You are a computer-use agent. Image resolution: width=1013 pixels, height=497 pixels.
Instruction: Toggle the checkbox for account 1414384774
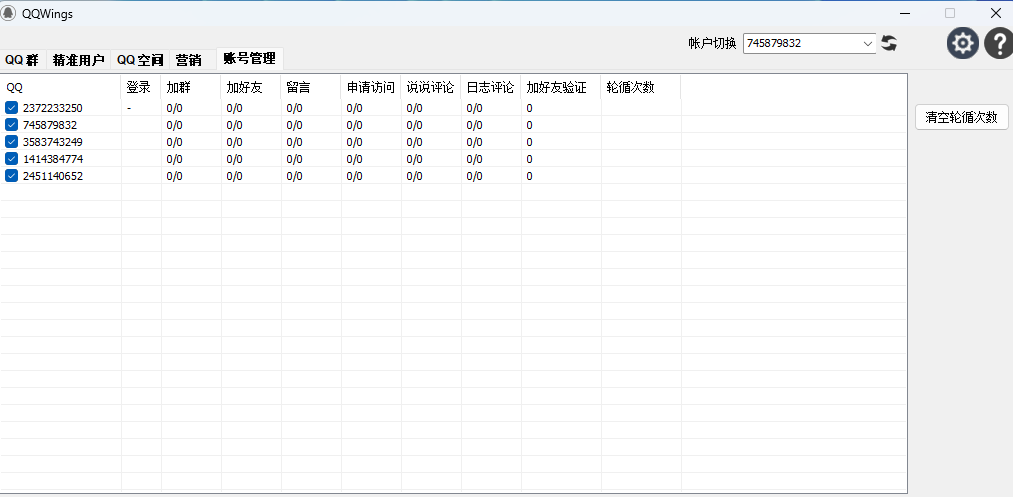[x=12, y=159]
